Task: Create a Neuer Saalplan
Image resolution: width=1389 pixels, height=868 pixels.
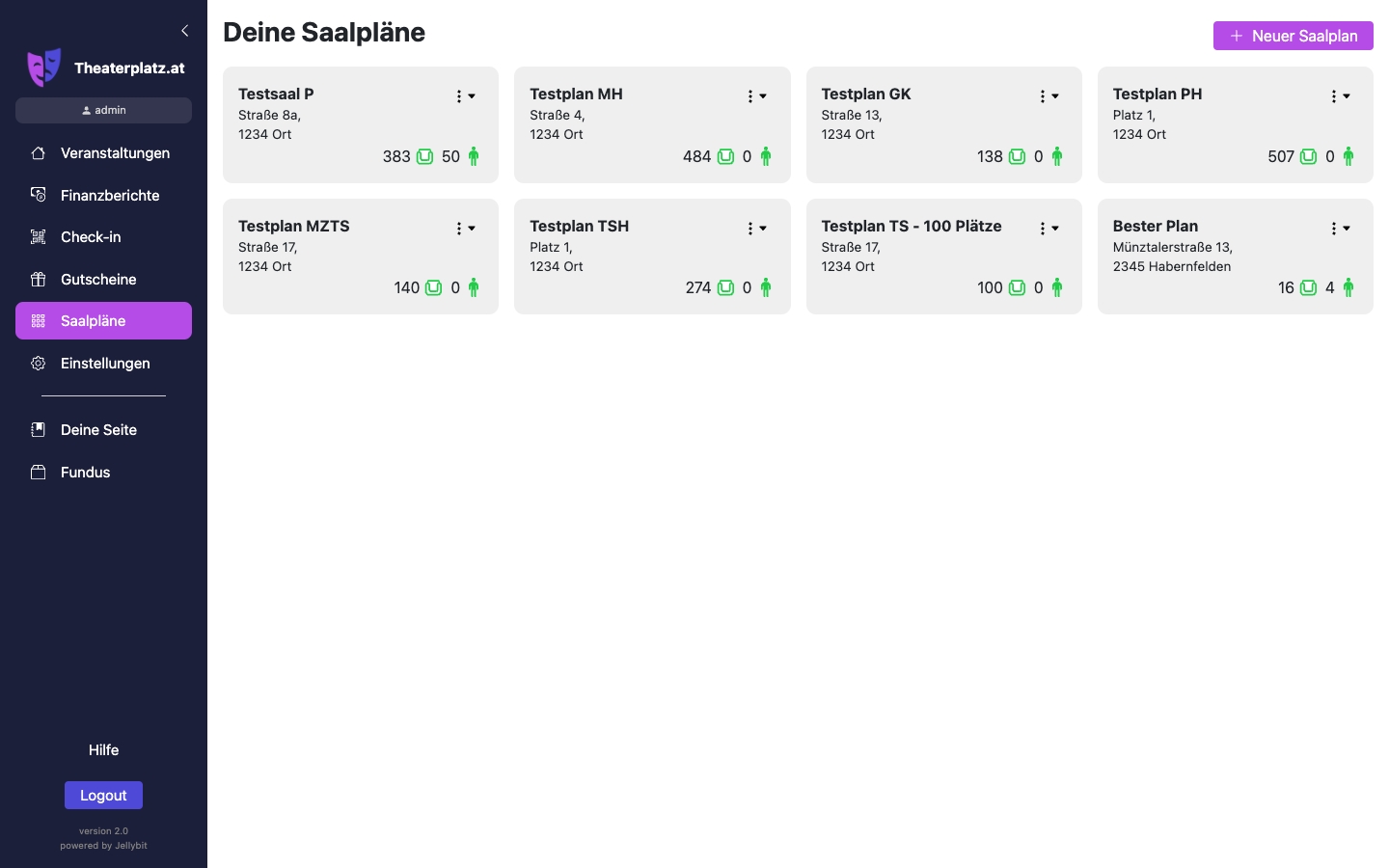Action: [x=1293, y=36]
